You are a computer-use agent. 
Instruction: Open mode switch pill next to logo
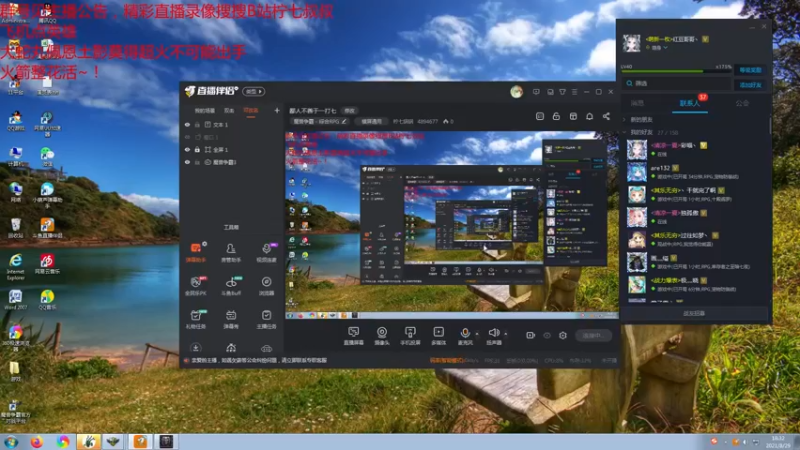254,92
